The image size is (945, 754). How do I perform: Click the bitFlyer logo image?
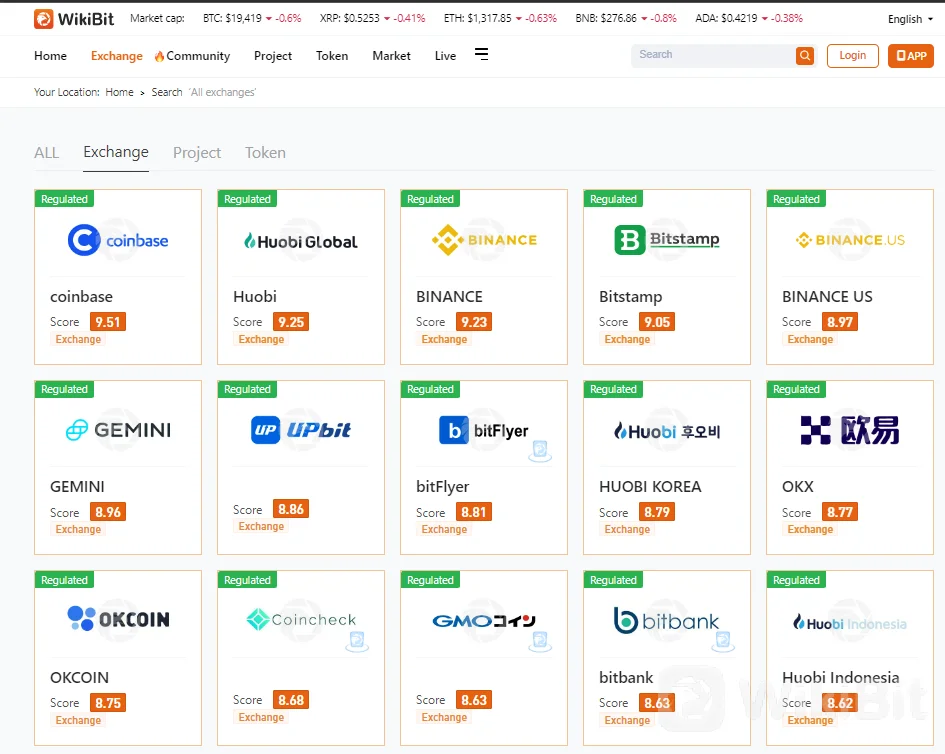484,430
